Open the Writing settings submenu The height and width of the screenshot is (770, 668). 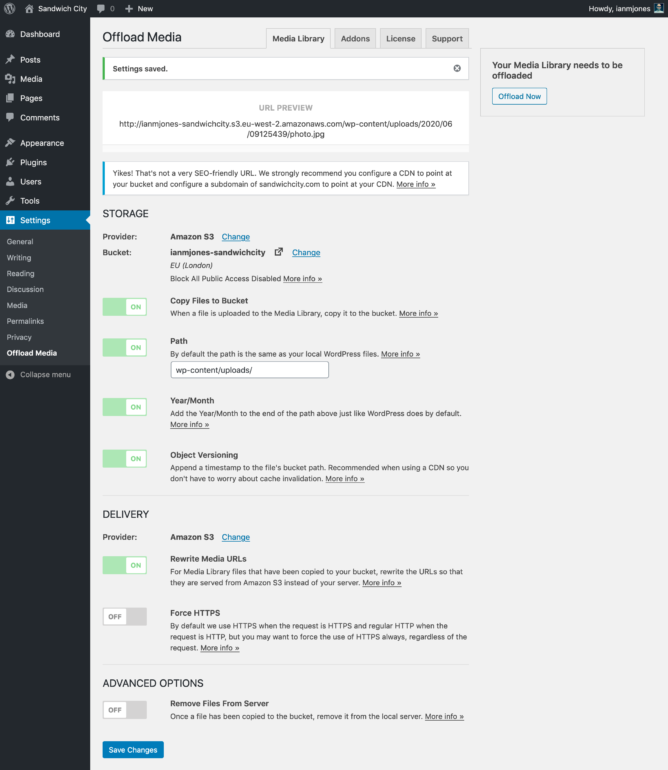point(19,257)
